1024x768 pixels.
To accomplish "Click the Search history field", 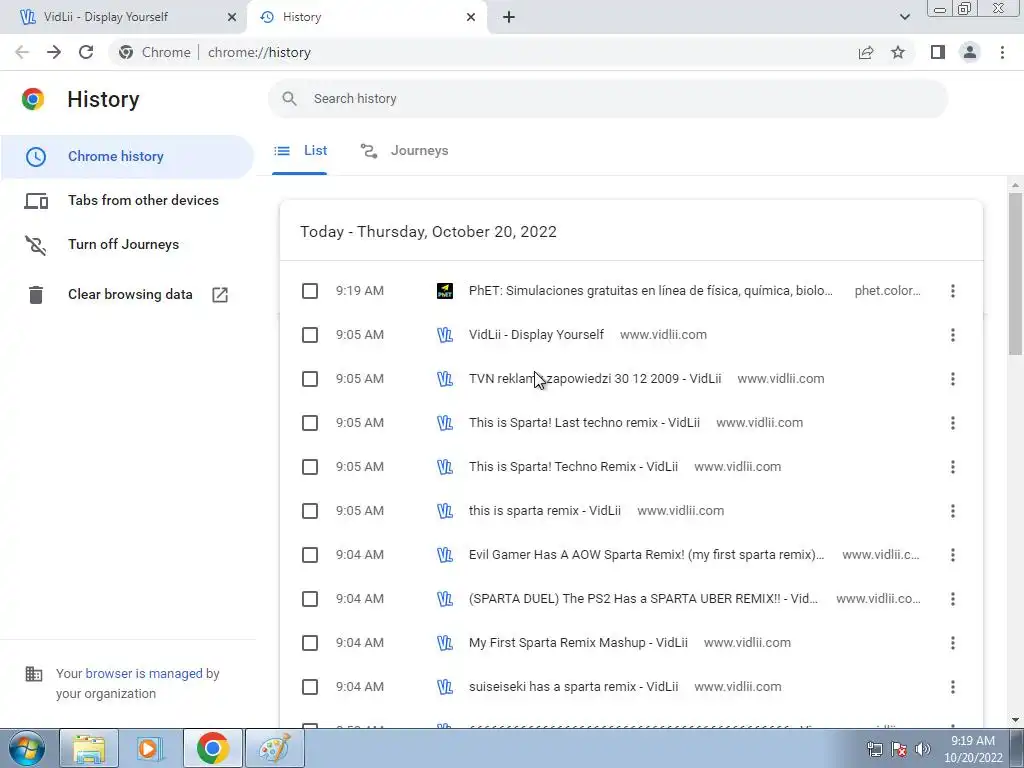I will [607, 99].
